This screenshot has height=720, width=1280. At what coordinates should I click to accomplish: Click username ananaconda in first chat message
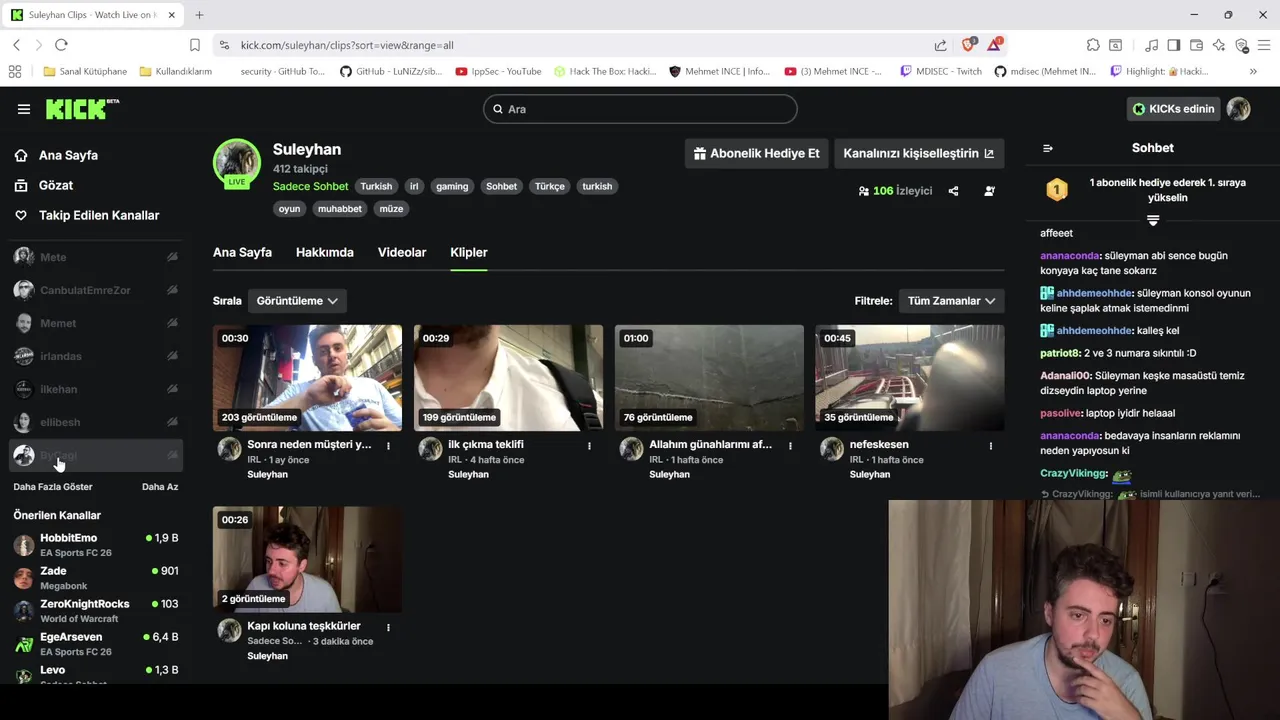1070,256
